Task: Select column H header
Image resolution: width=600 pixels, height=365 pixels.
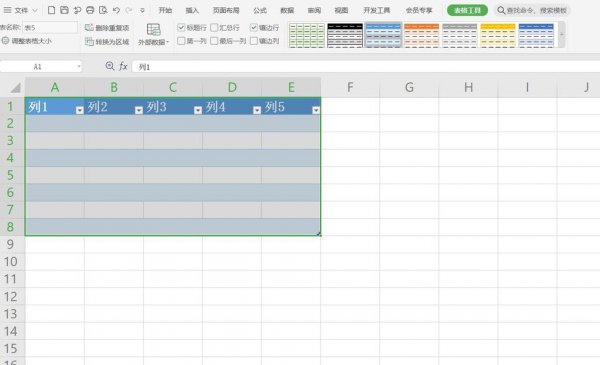Action: [468, 87]
